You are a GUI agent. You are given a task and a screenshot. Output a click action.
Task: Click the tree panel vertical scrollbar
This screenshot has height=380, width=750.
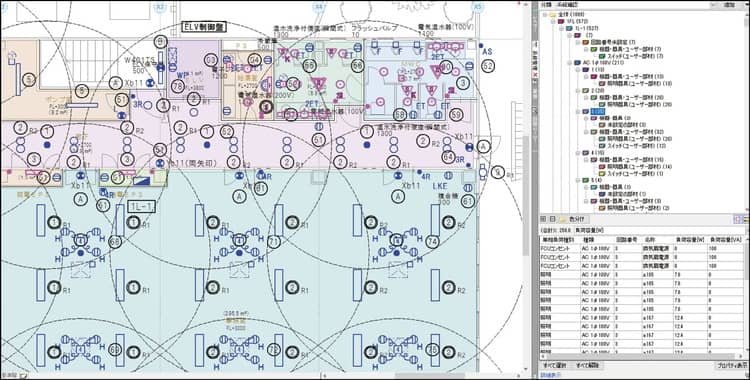tap(745, 111)
